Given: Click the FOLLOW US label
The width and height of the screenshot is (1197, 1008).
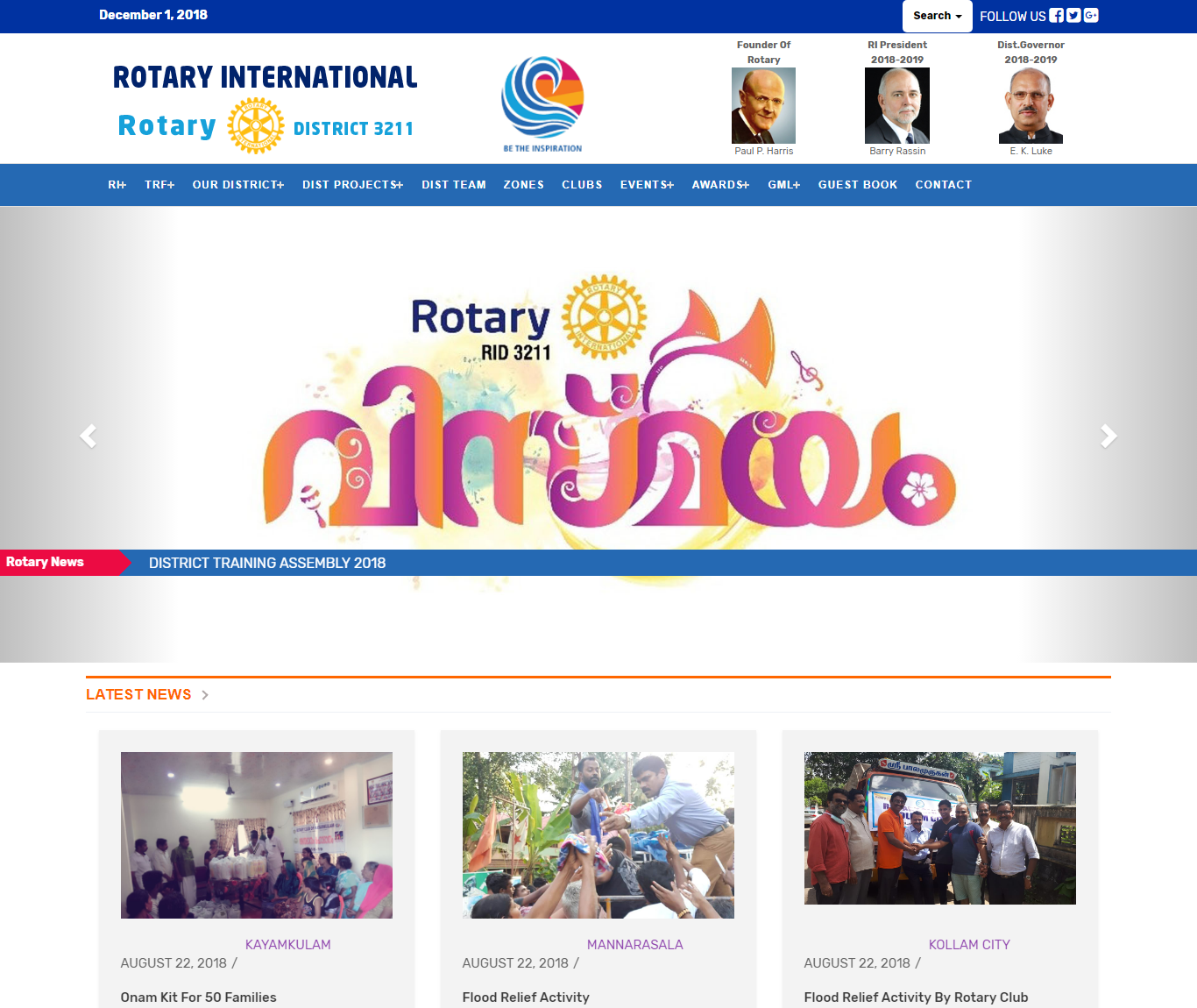Looking at the screenshot, I should pos(1013,17).
